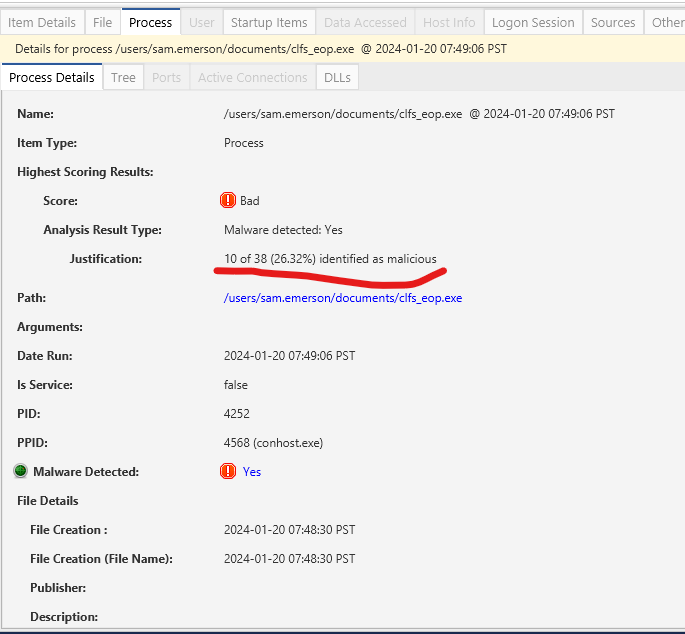
Task: Click the red warning icon next to Yes
Action: (228, 471)
